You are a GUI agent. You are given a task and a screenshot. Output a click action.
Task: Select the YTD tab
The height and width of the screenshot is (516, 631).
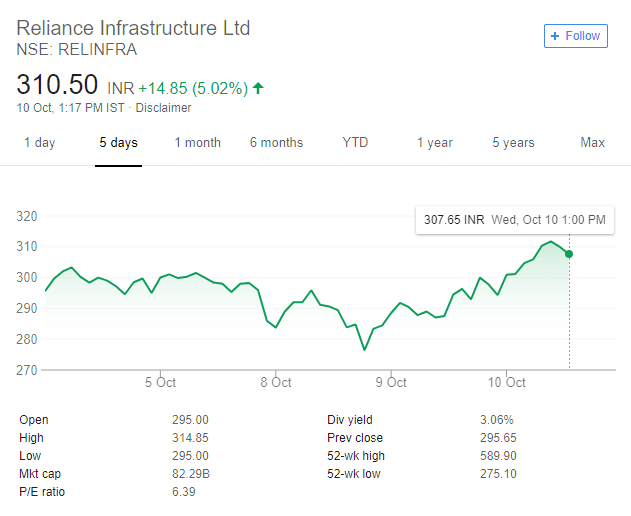pyautogui.click(x=355, y=142)
